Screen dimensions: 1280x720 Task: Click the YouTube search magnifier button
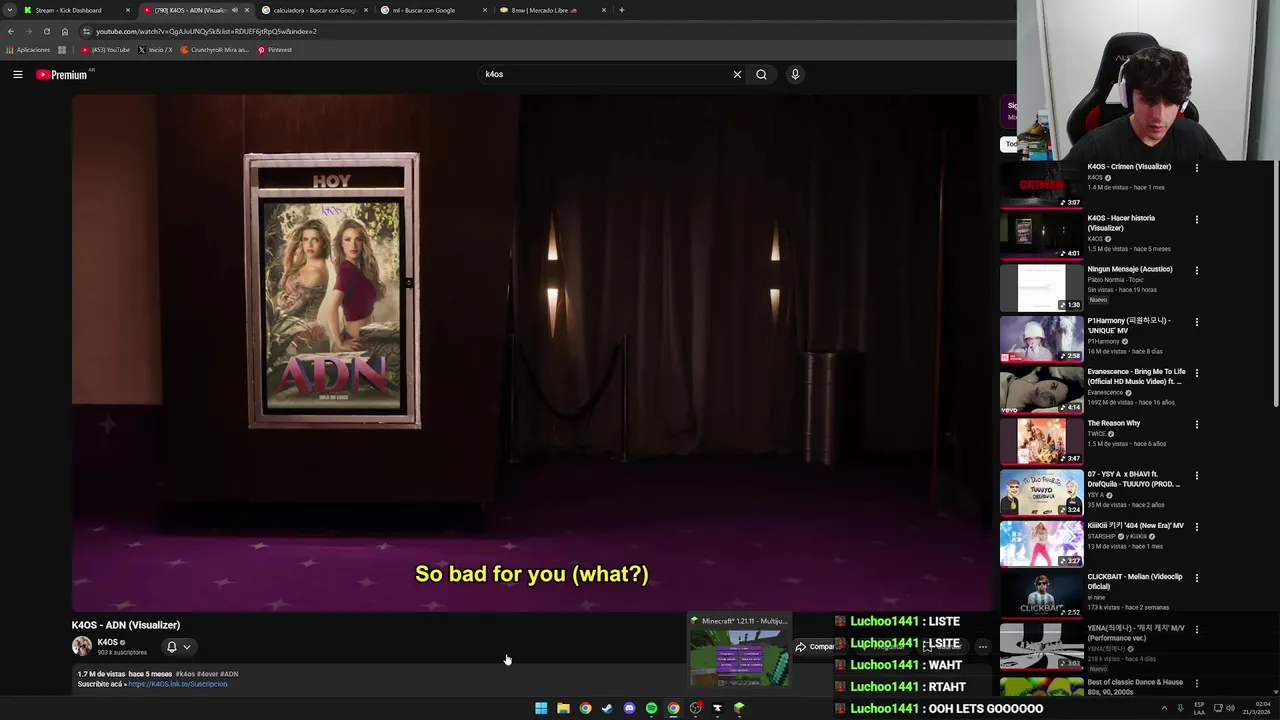pyautogui.click(x=761, y=74)
